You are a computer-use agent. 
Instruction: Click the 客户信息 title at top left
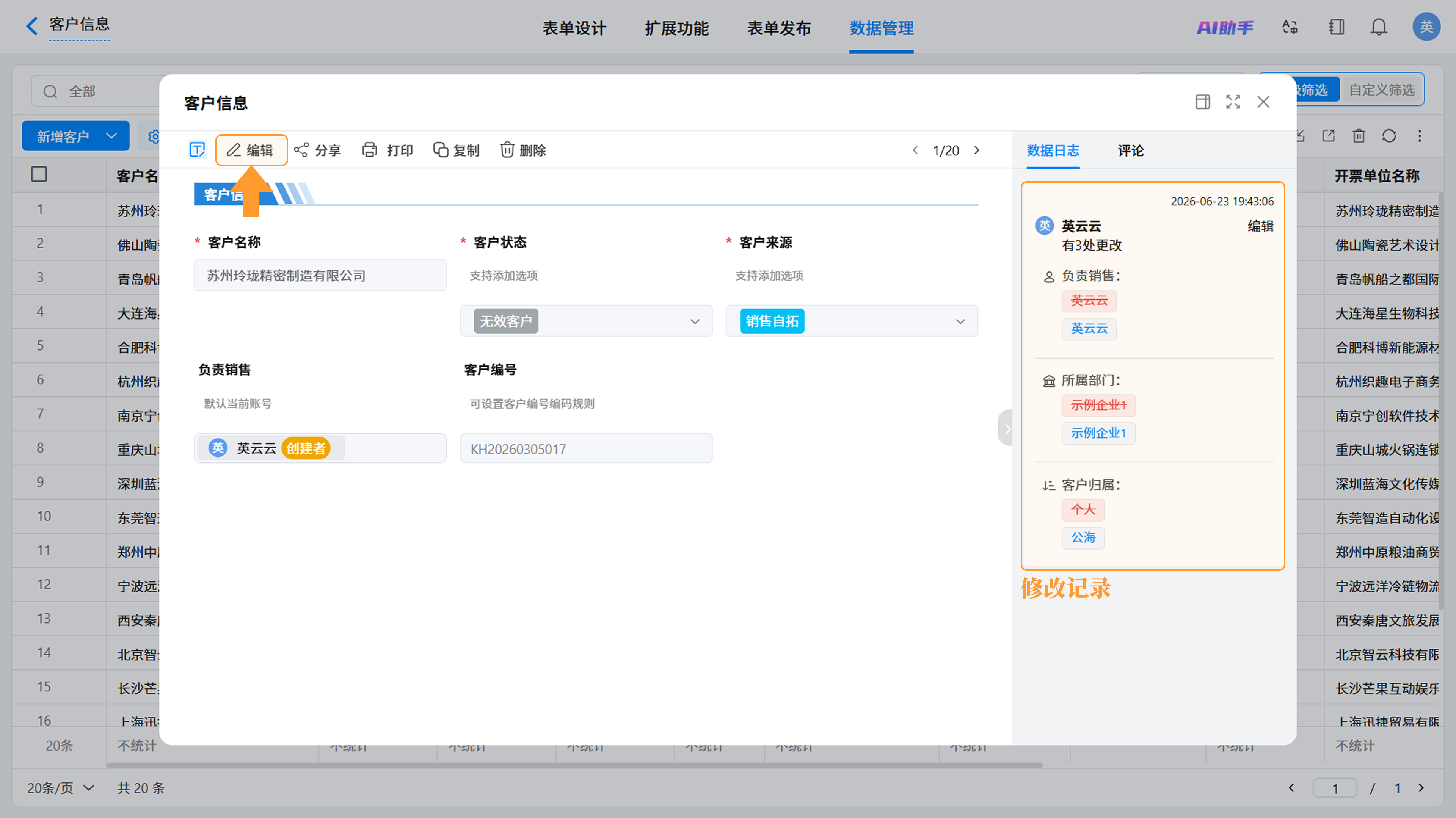coord(79,24)
